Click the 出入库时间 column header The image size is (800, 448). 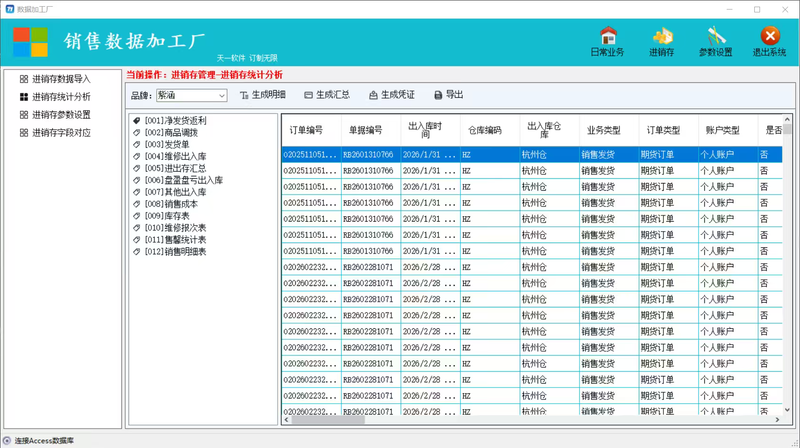click(431, 130)
